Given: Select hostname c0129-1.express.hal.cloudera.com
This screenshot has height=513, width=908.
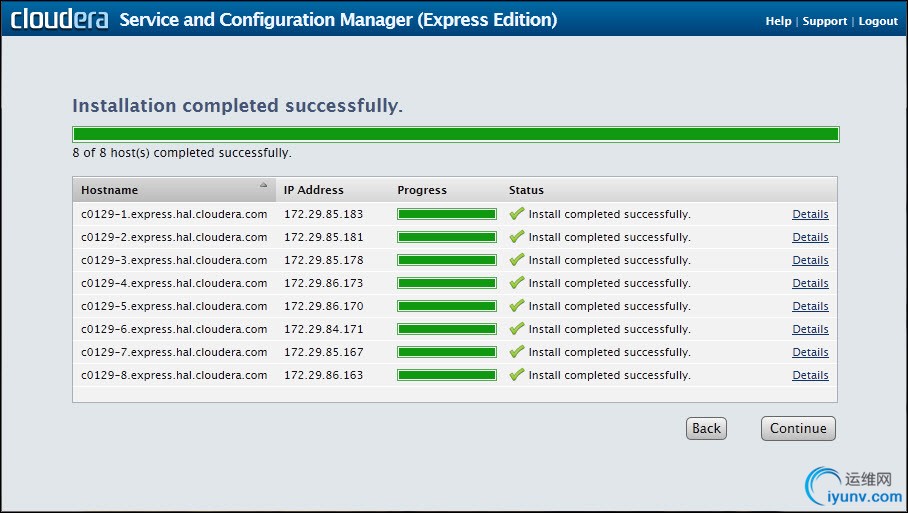Looking at the screenshot, I should click(x=174, y=214).
